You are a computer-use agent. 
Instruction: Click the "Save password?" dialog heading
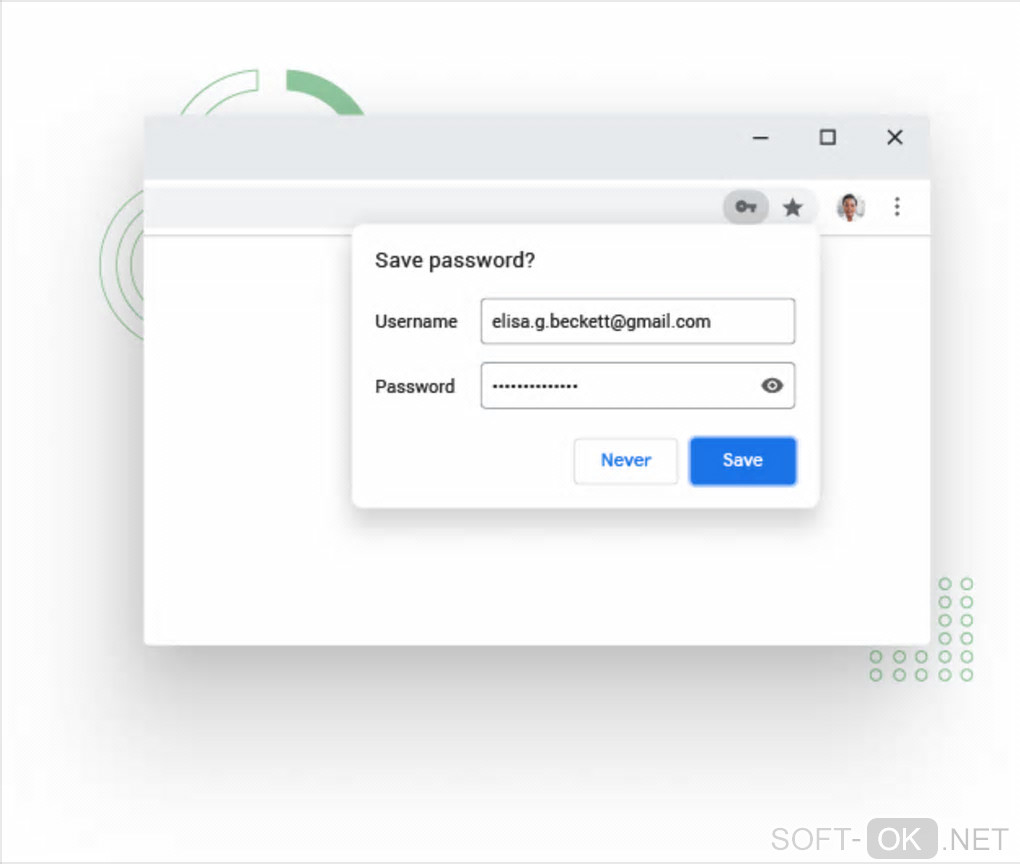455,260
